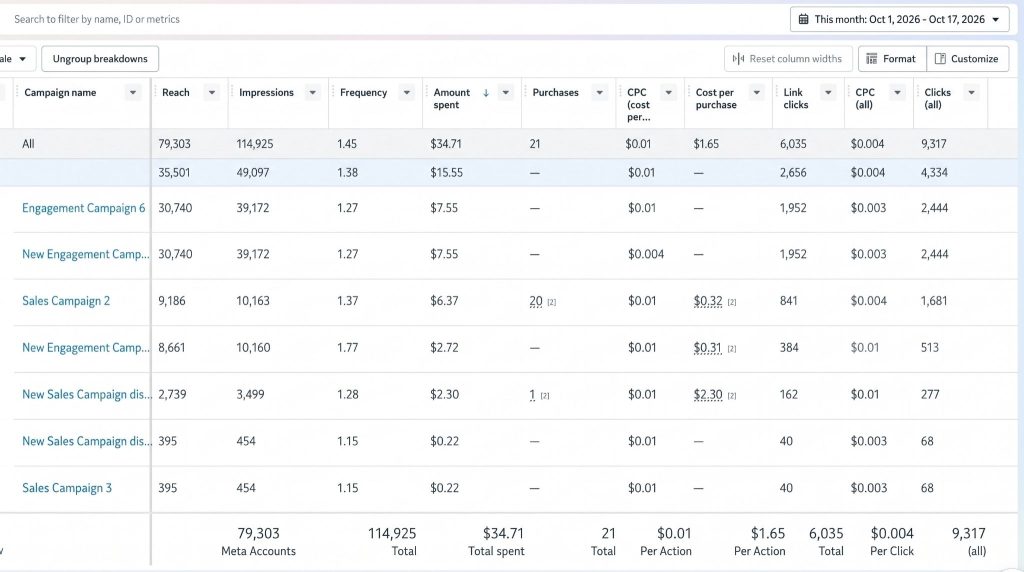The height and width of the screenshot is (572, 1024).
Task: Click the $1.65 Per Action footer value
Action: pos(768,533)
